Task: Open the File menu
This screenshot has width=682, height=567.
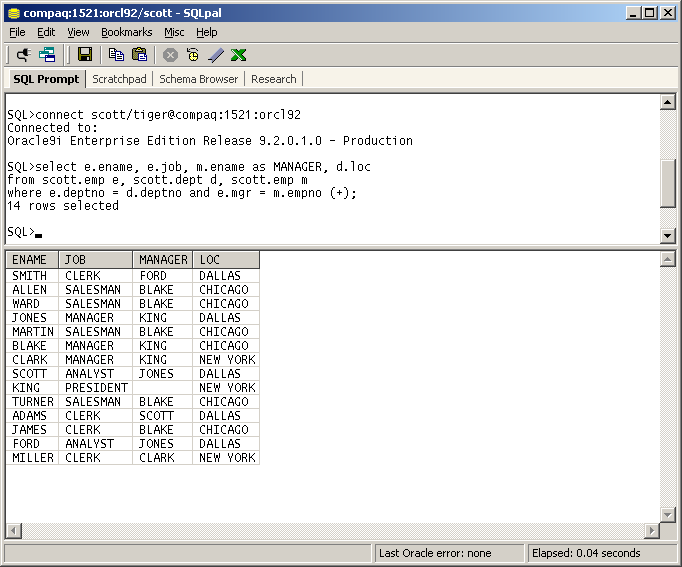Action: [17, 32]
